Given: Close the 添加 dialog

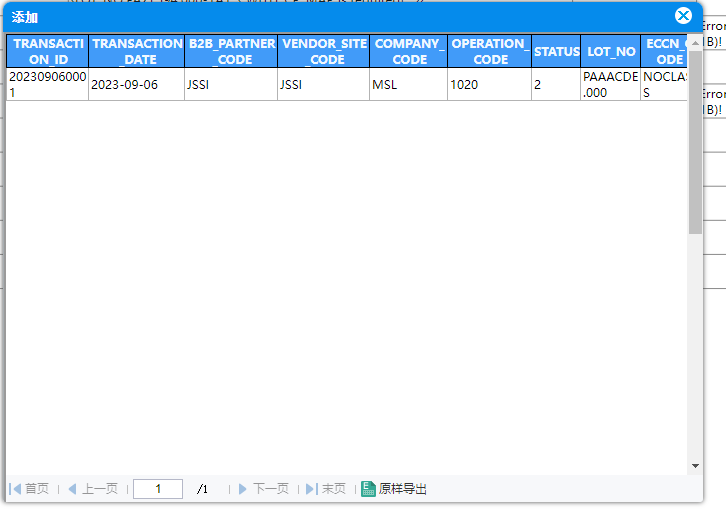Looking at the screenshot, I should [x=683, y=16].
